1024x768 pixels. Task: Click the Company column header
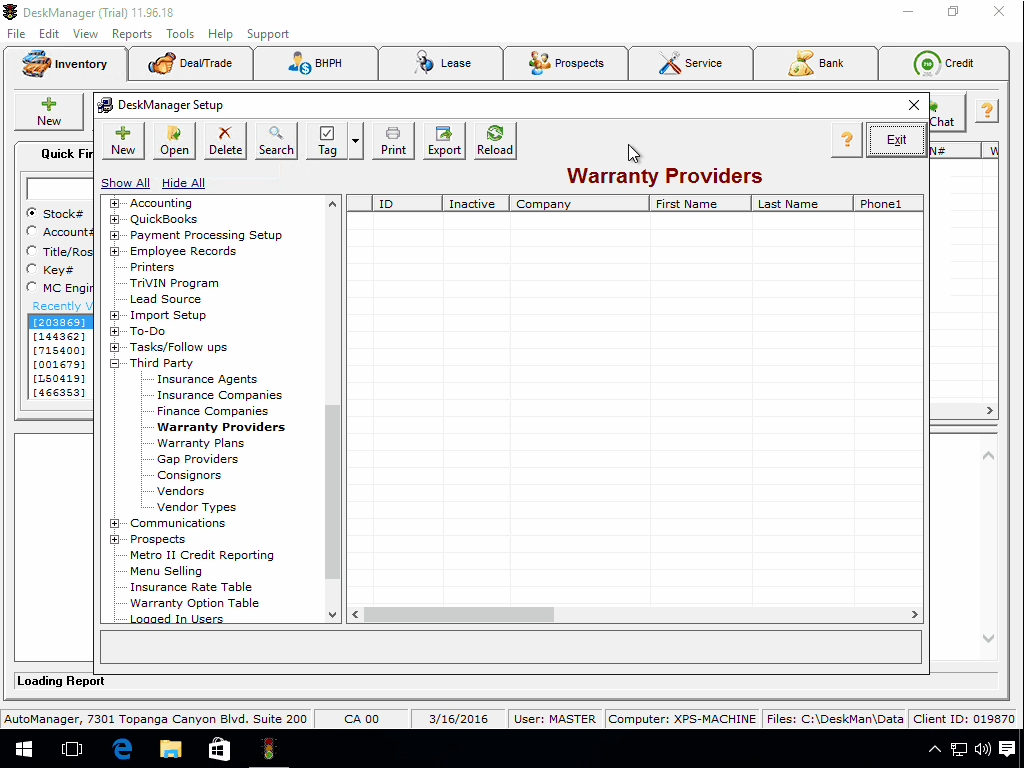(x=579, y=204)
